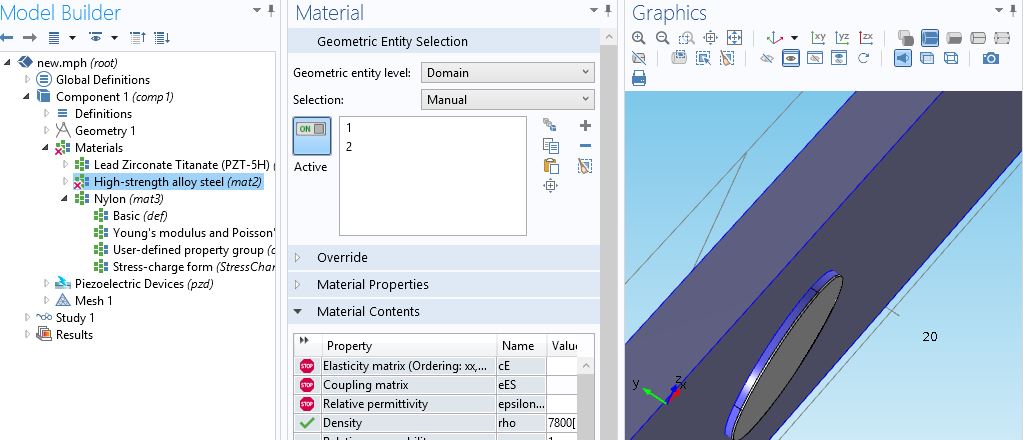Switch to the XY view icon

819,38
